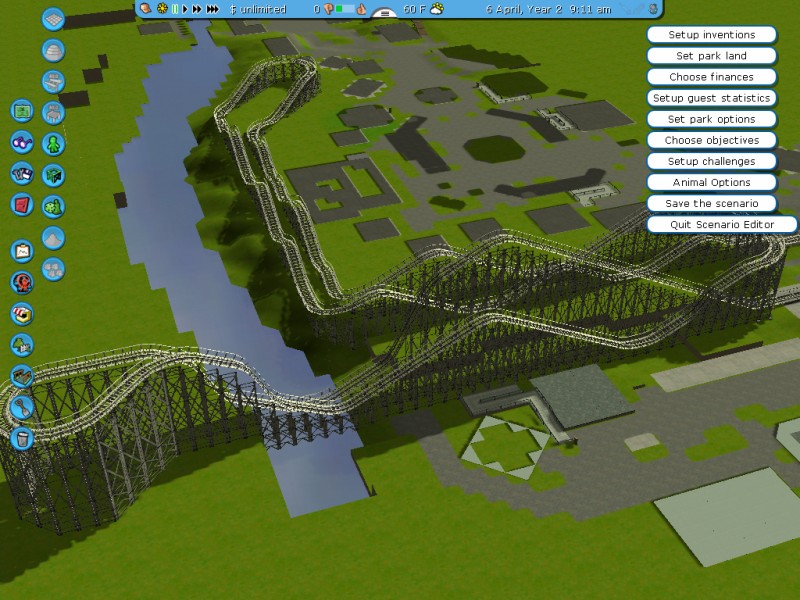Select the green cube box icon

[x=53, y=176]
